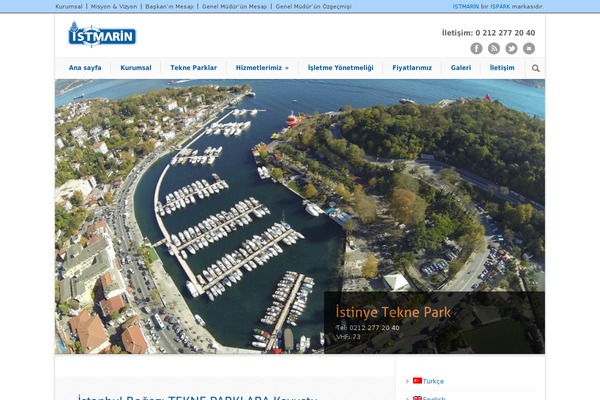Expand the Hizmetlerimiz menu

[x=262, y=68]
